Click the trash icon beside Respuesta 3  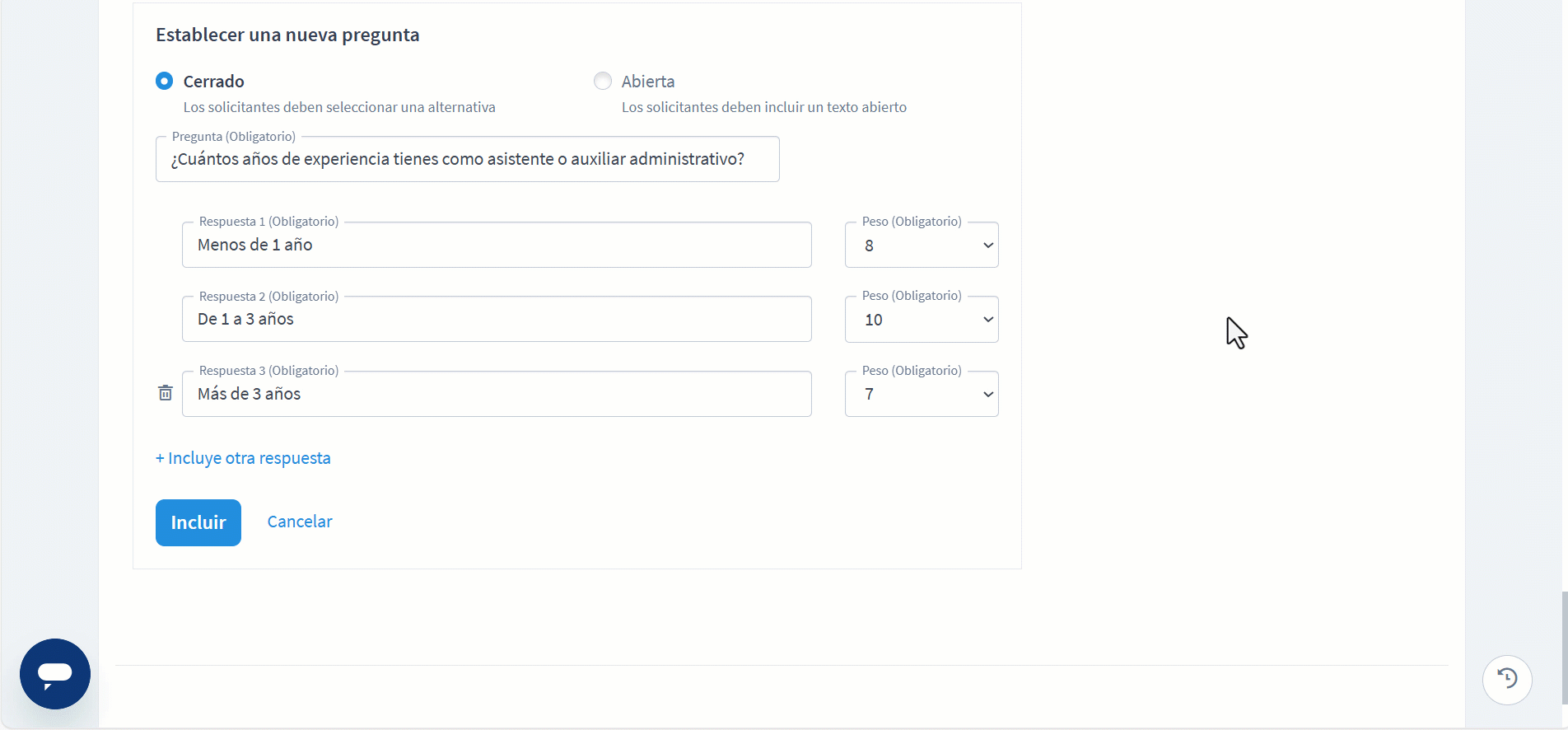click(x=166, y=393)
